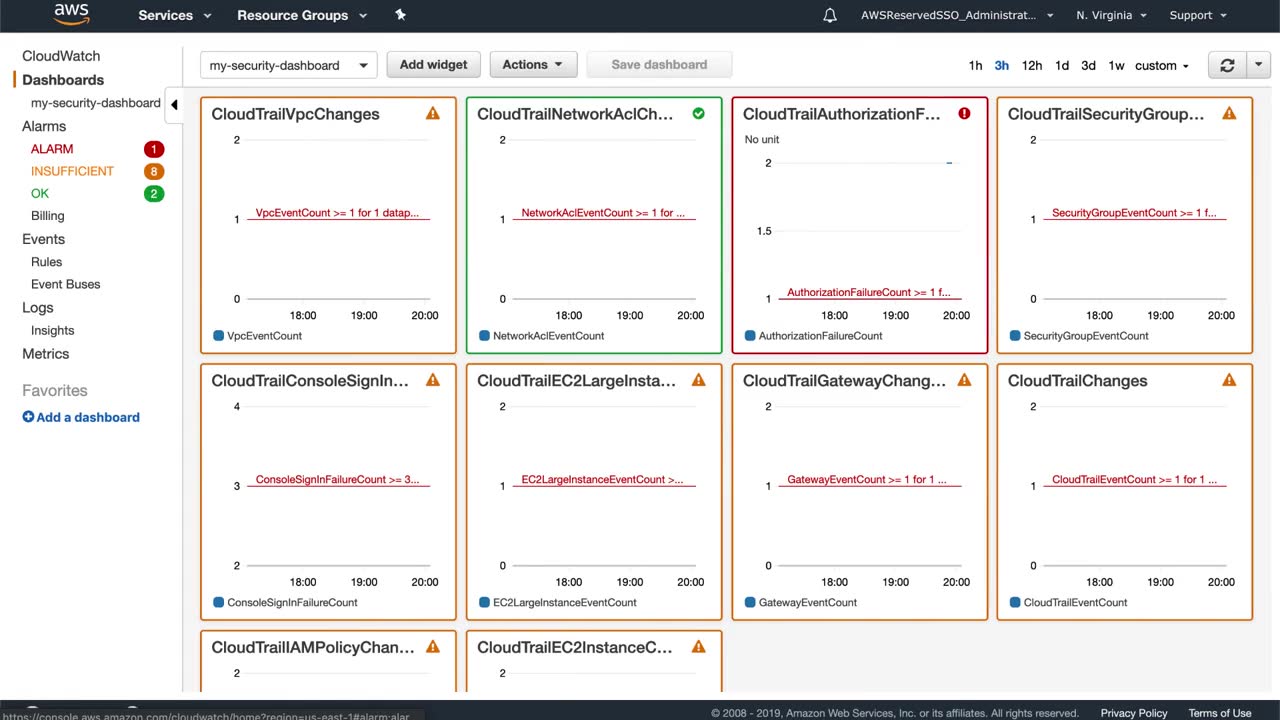Open the custom time range dropdown
The image size is (1280, 720).
[x=1162, y=65]
